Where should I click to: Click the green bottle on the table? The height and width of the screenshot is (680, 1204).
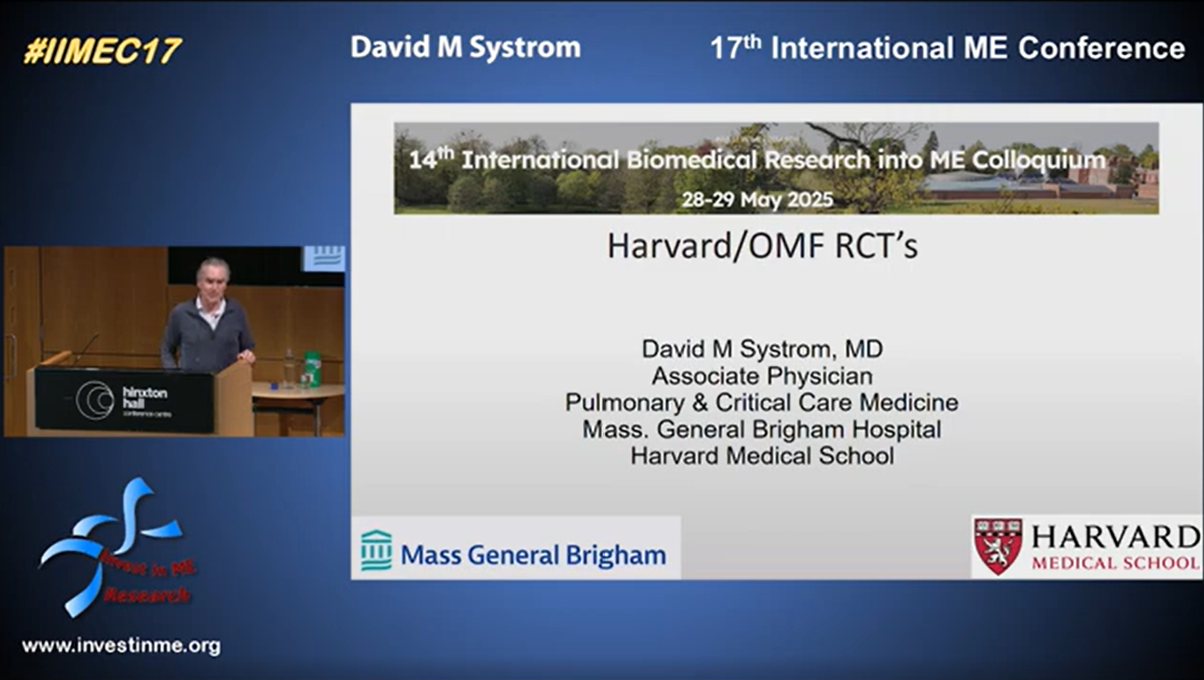click(x=312, y=369)
